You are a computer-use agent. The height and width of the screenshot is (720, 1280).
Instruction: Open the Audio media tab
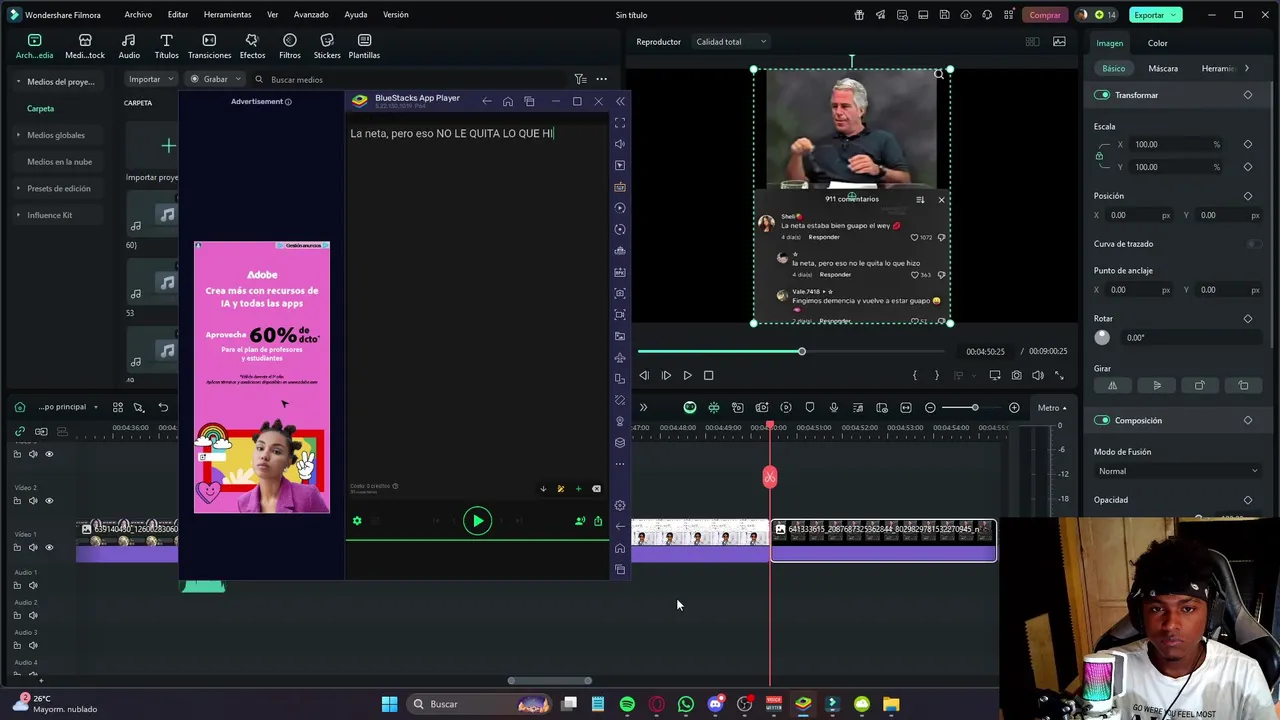(x=129, y=46)
